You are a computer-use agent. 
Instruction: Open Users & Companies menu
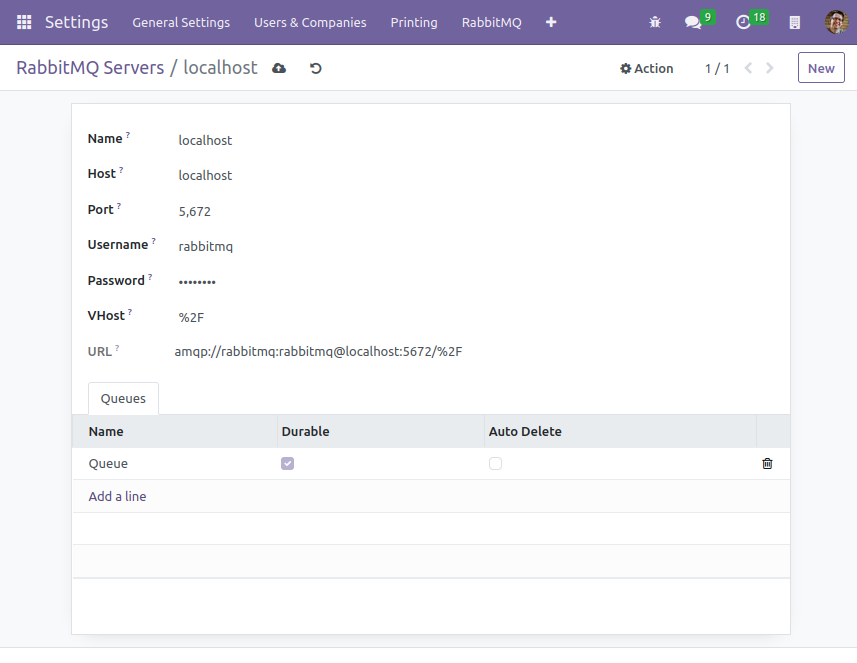tap(310, 22)
